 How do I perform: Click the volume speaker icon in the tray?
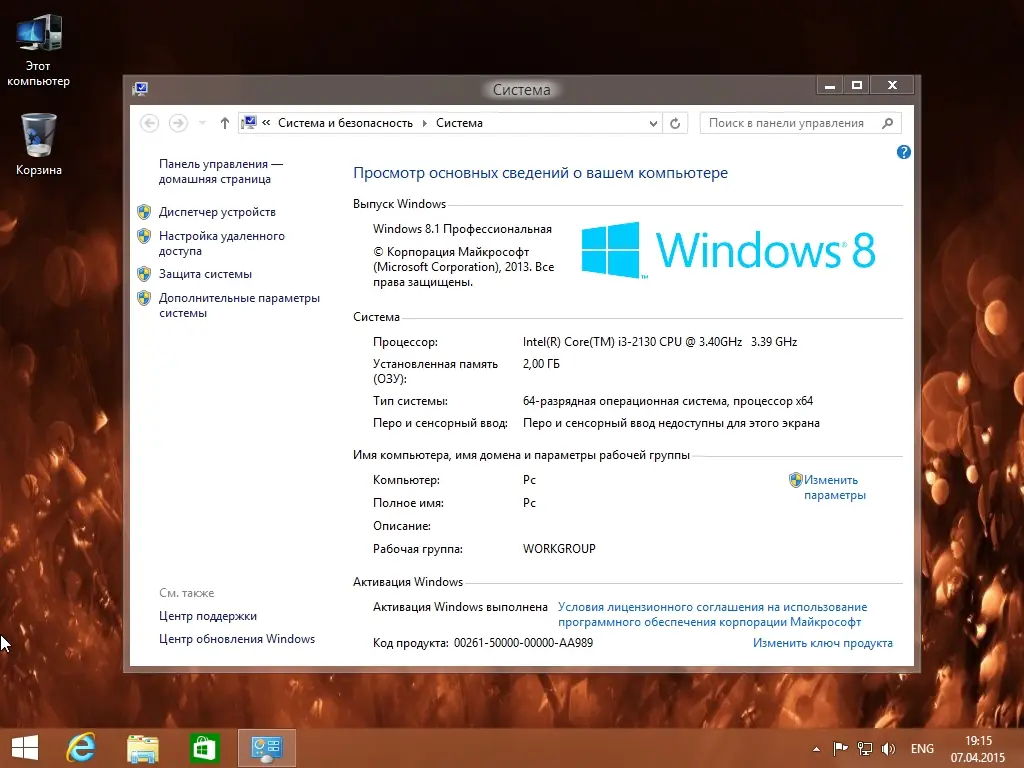[x=887, y=748]
